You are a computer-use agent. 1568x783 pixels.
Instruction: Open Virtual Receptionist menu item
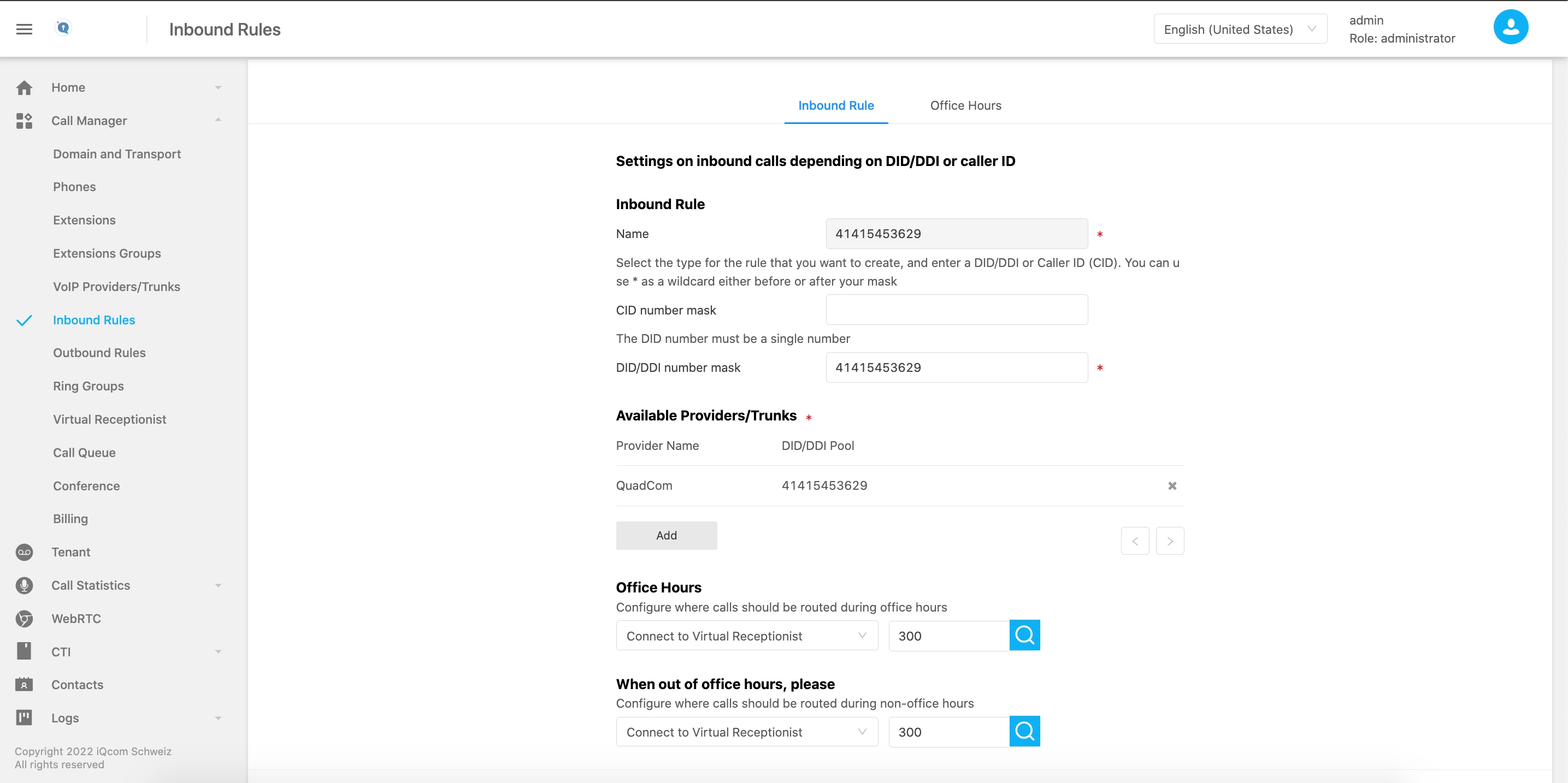tap(110, 419)
